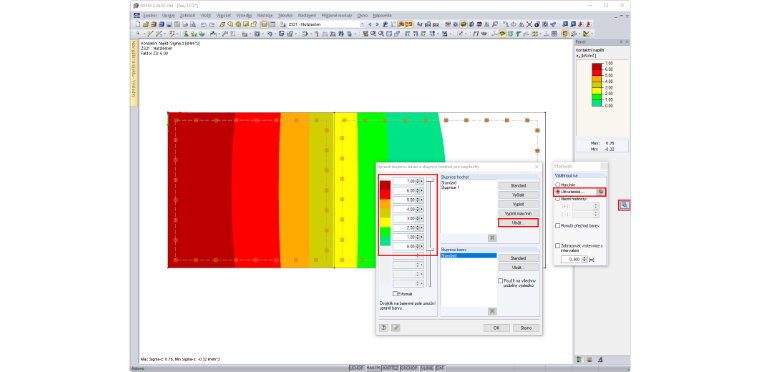Click the blue info circle toolbar icon
760x372 pixels.
(537, 24)
